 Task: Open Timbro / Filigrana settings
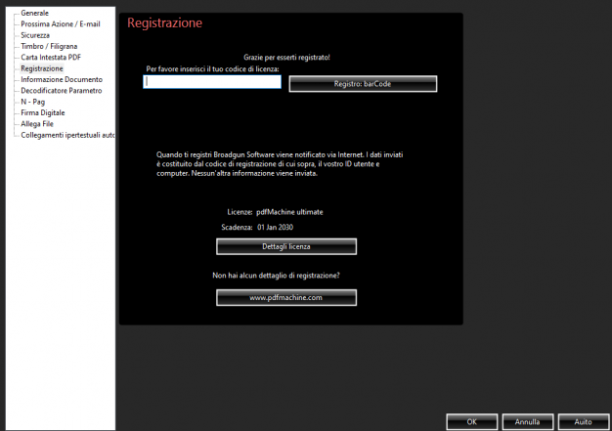point(49,46)
